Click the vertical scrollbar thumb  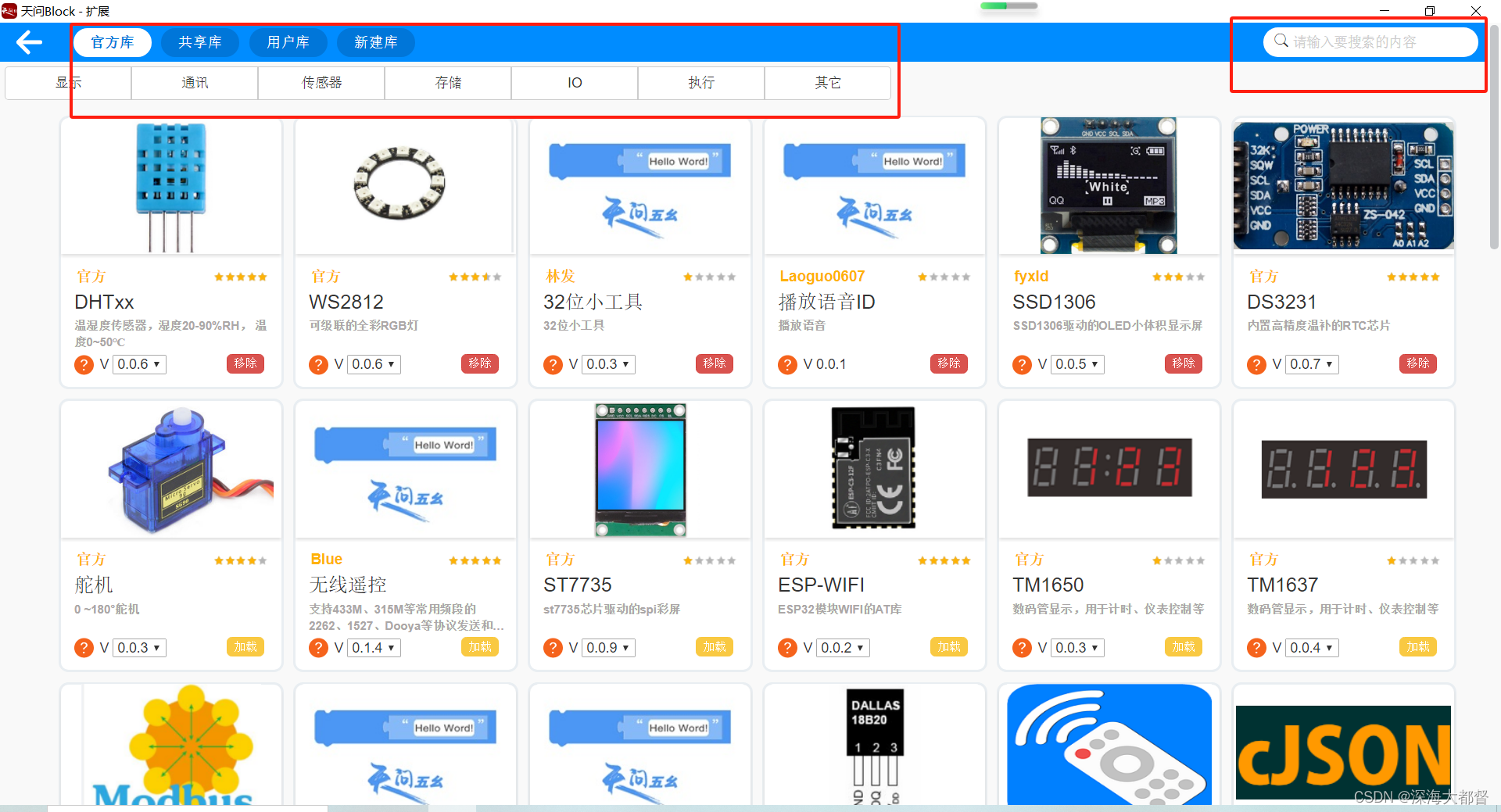point(1494,137)
